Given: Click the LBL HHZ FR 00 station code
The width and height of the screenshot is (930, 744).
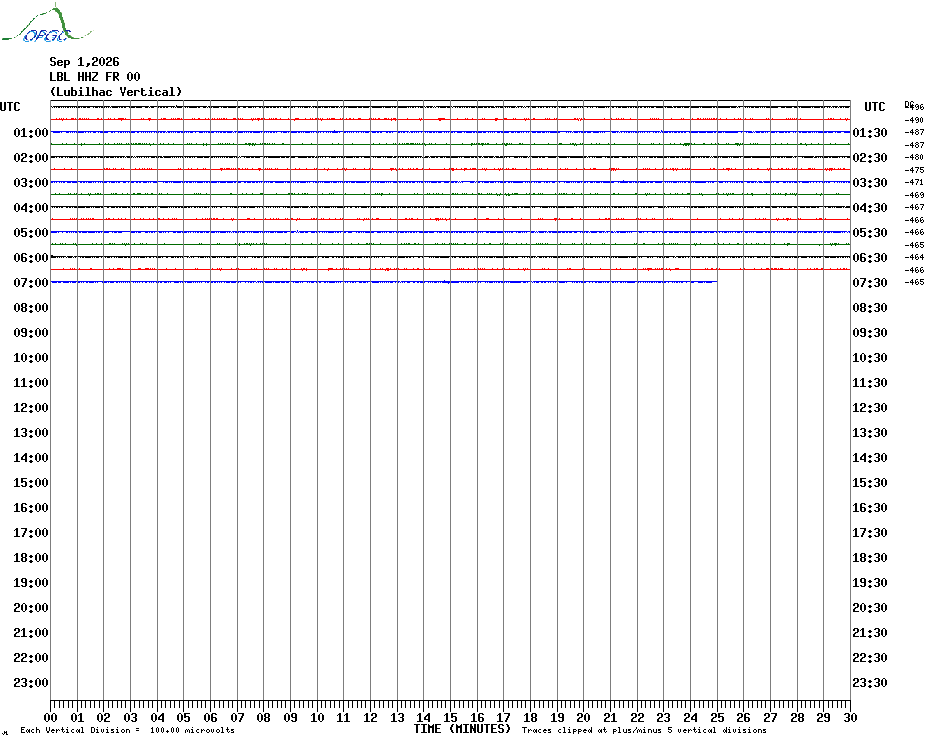Looking at the screenshot, I should coord(95,77).
